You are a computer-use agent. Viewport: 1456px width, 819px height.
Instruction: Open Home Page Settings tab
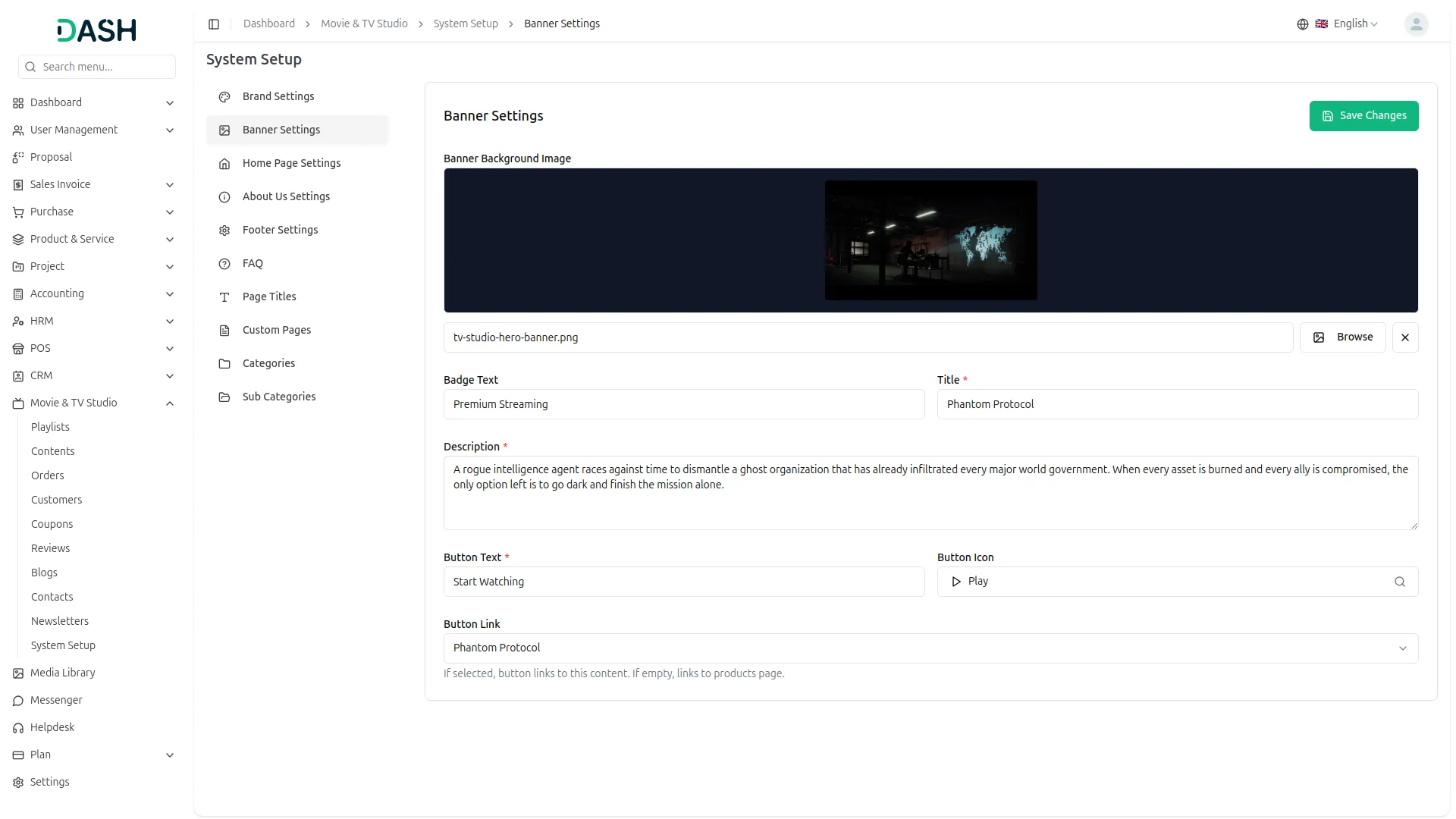pos(291,163)
